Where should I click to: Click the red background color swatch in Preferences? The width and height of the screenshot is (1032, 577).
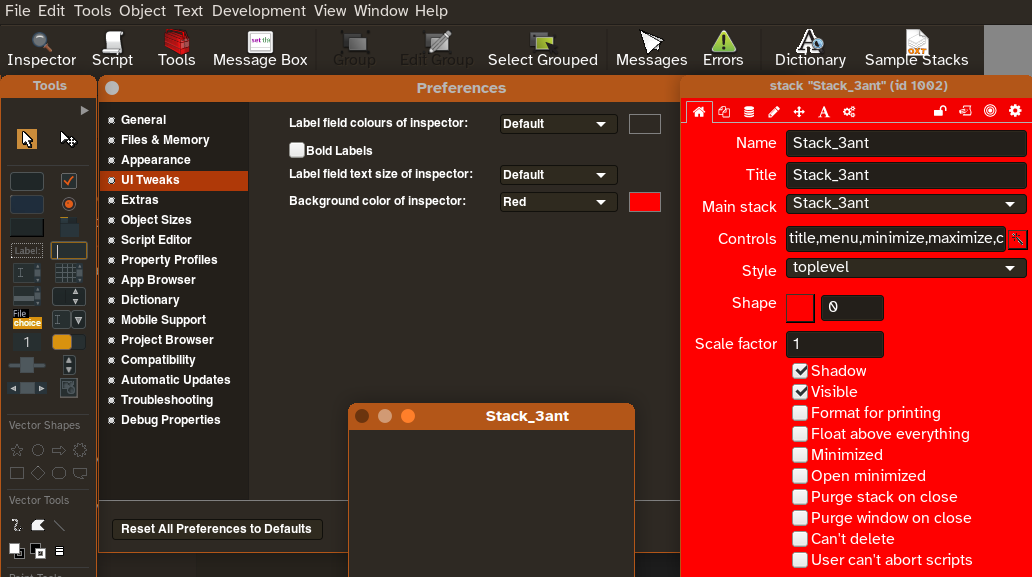click(644, 202)
